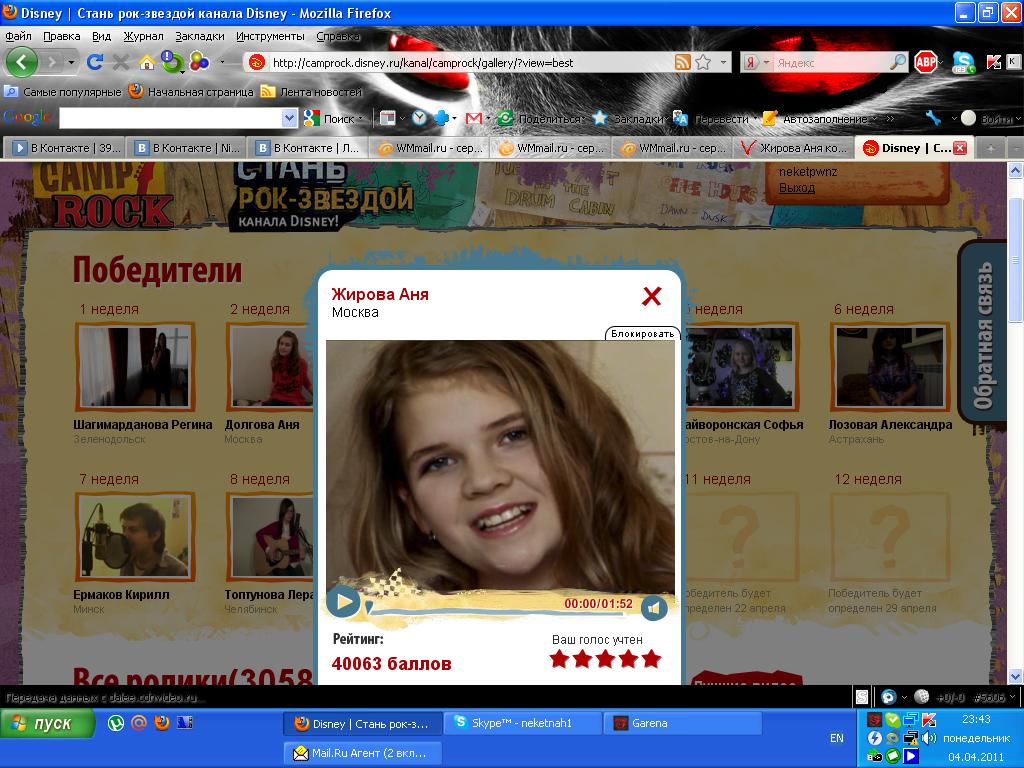The width and height of the screenshot is (1024, 768).
Task: Open the Файл menu
Action: 18,36
